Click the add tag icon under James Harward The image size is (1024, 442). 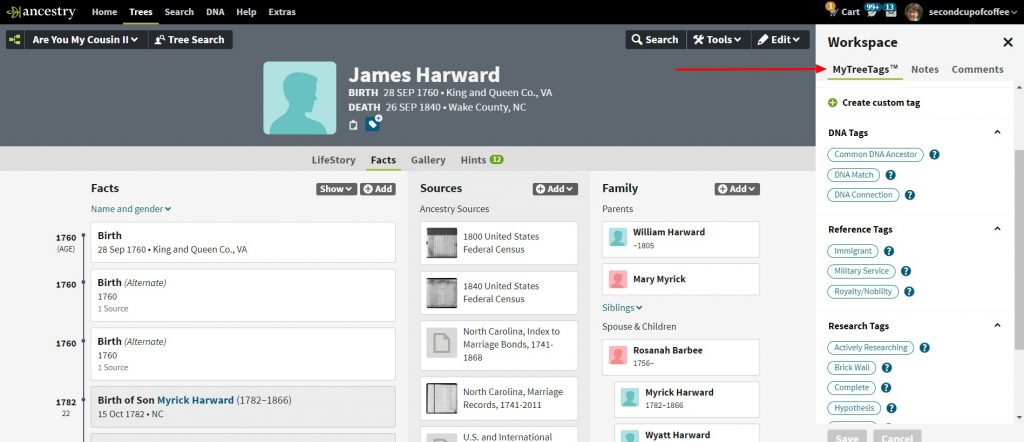coord(373,123)
